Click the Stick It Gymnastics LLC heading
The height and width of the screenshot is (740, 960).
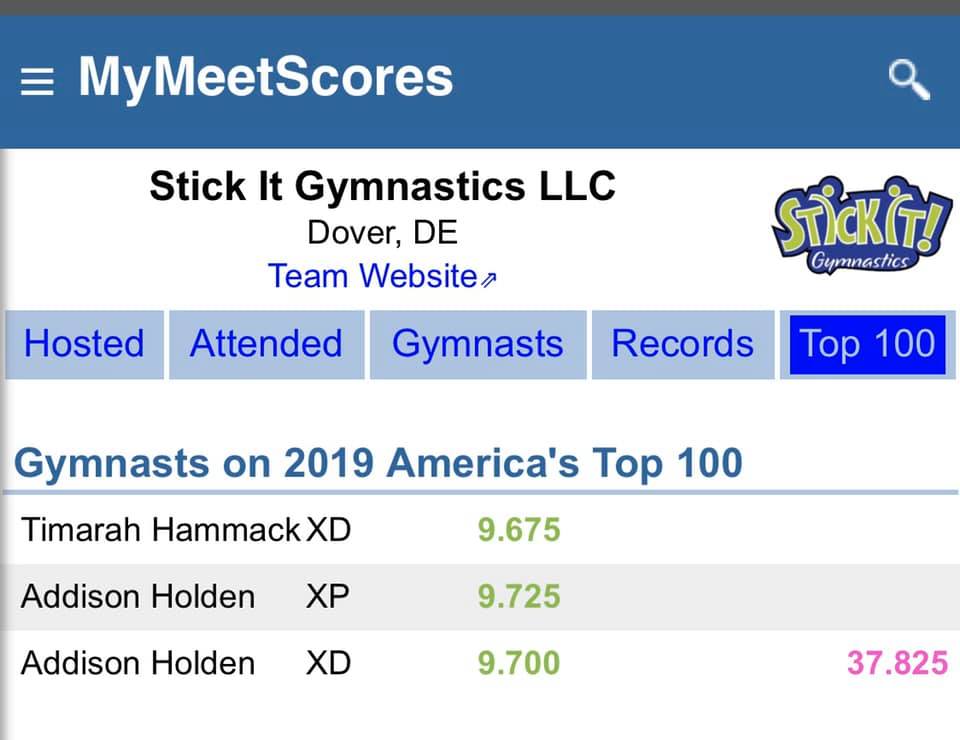click(382, 186)
